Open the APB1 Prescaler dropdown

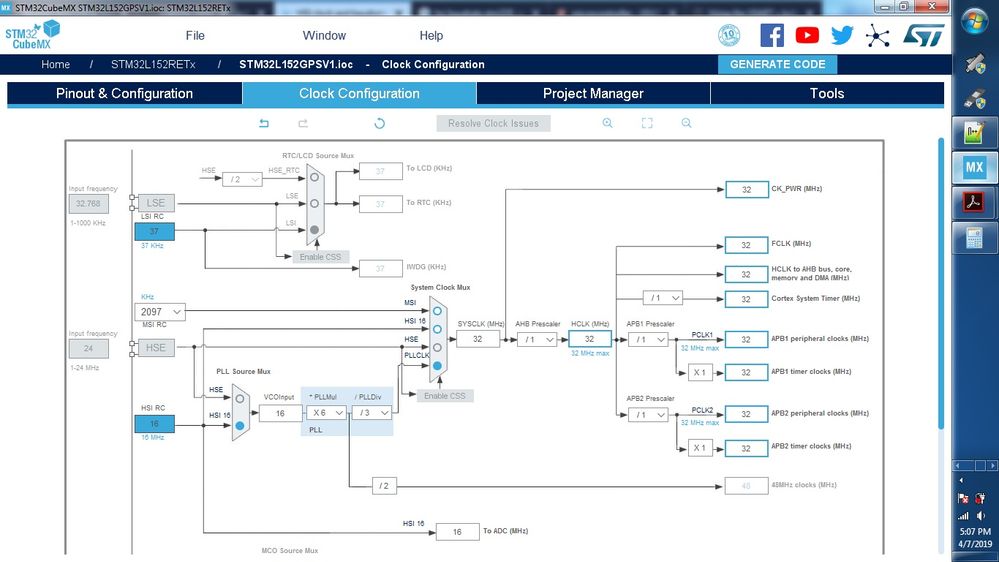tap(648, 340)
